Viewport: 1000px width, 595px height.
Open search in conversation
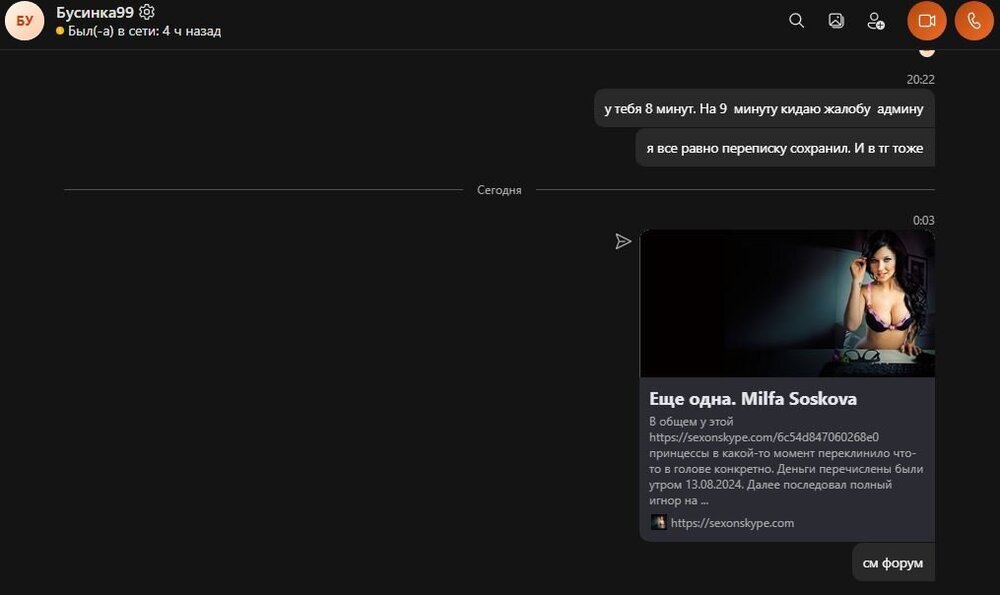point(796,21)
